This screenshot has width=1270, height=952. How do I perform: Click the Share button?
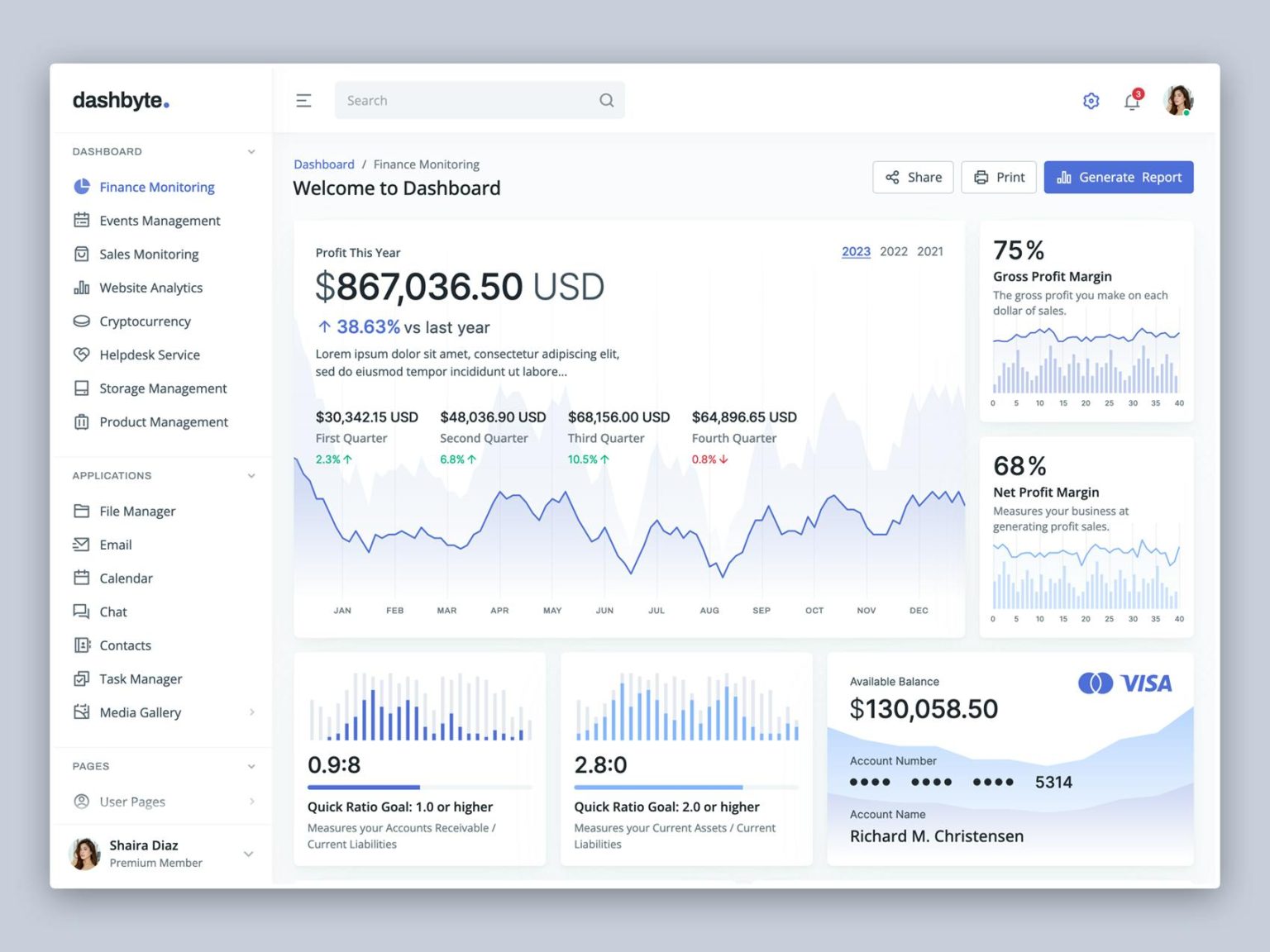913,177
